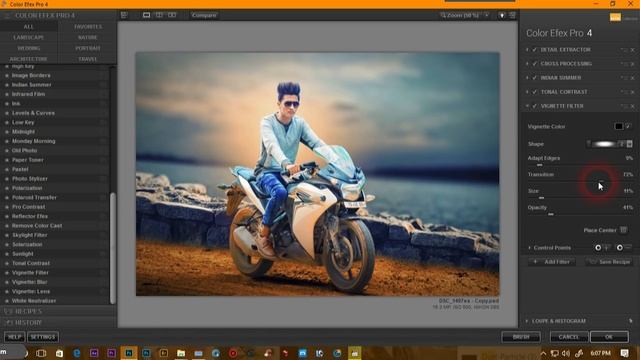Collapse the Vignette Filter settings

[527, 106]
